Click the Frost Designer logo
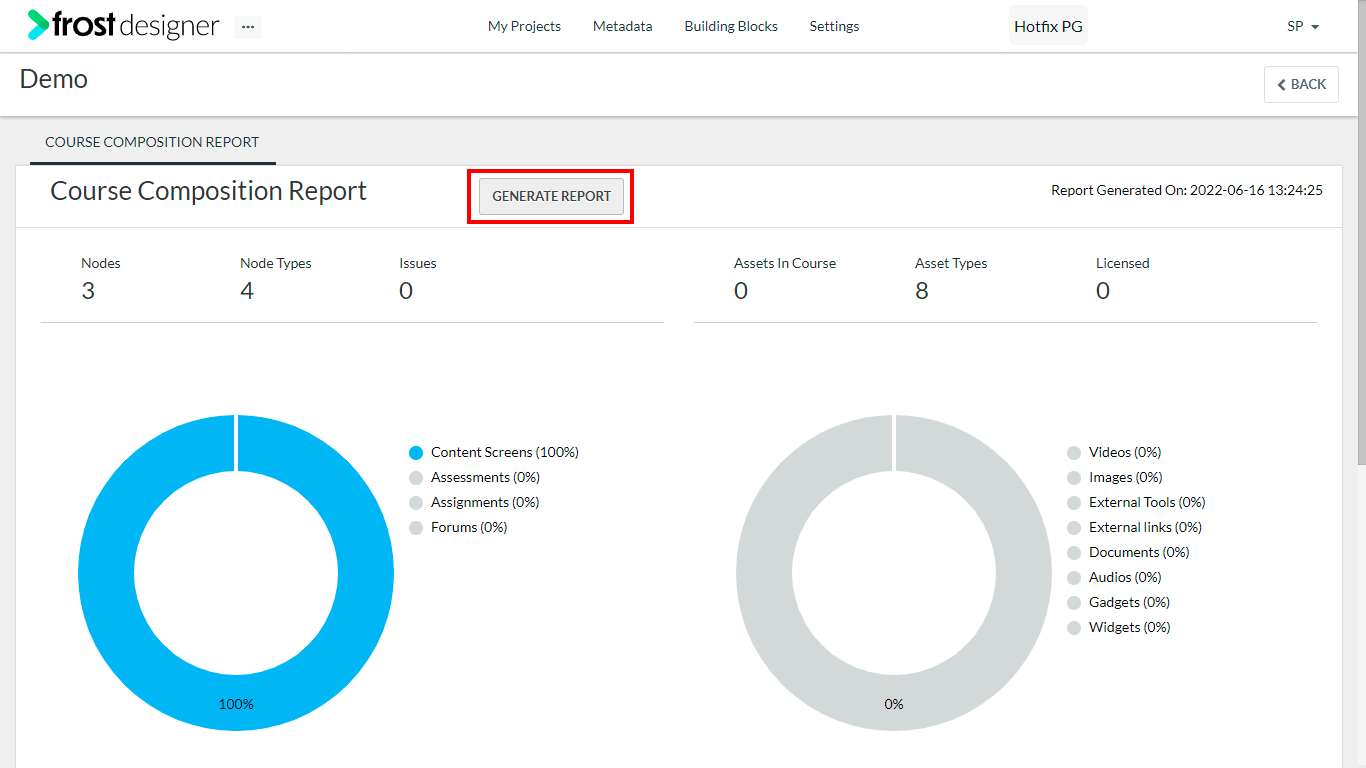The image size is (1366, 768). (x=123, y=25)
